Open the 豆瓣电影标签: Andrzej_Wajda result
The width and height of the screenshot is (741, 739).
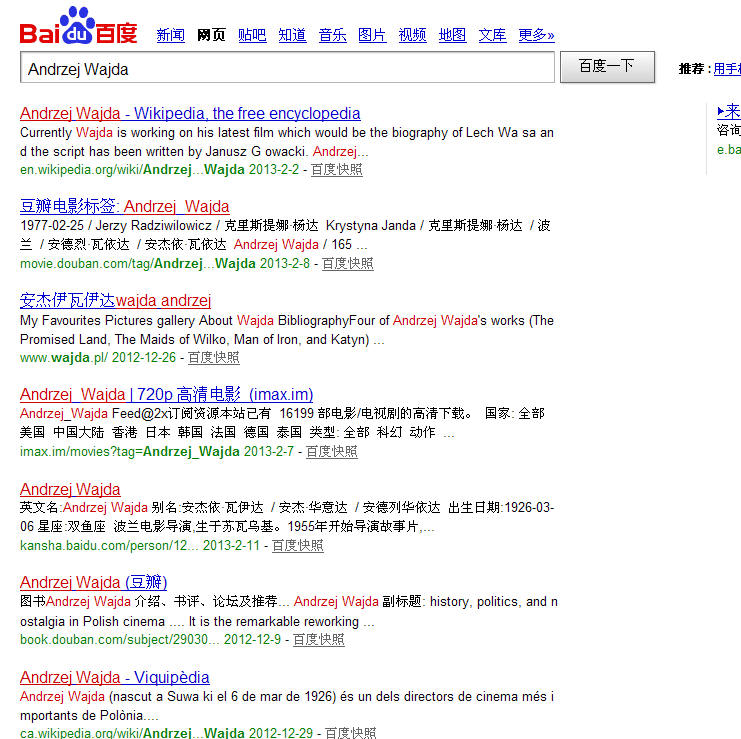[x=125, y=206]
